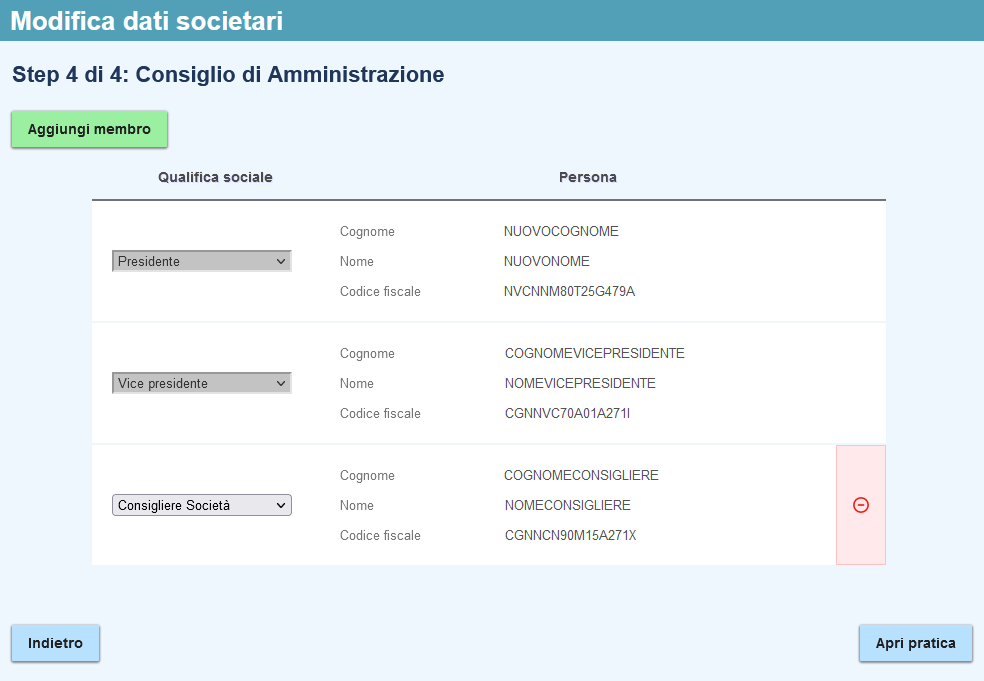
Task: Remove the Consigliere member with red minus icon
Action: [860, 505]
